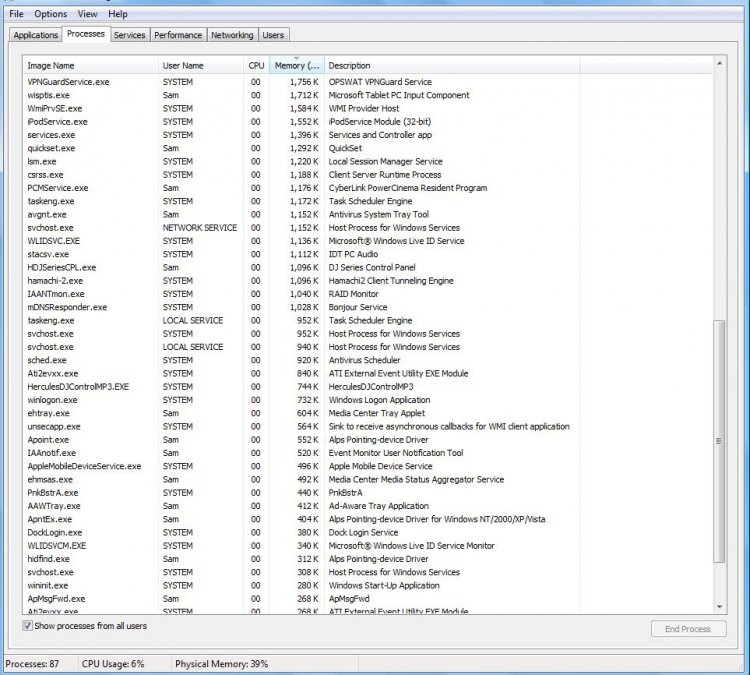The image size is (750, 675).
Task: Click the End Process button
Action: [688, 629]
